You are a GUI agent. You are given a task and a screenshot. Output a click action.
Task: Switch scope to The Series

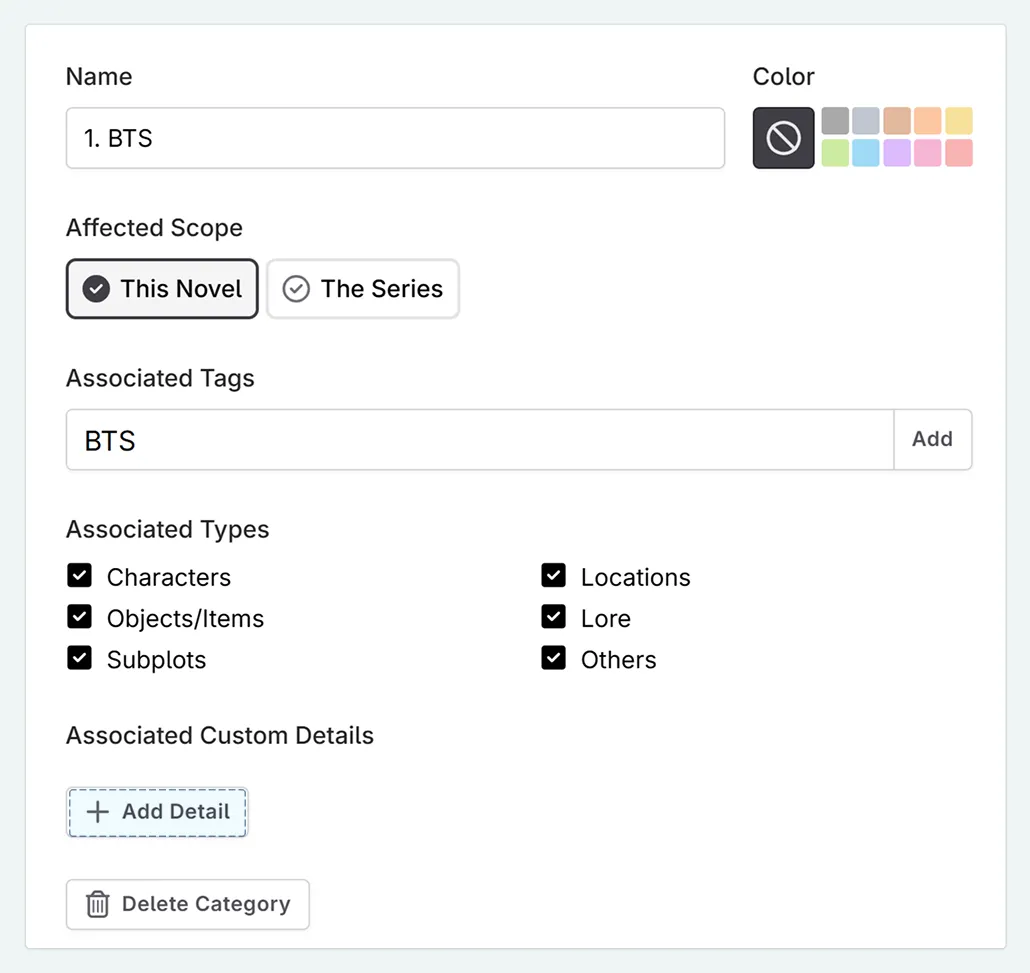click(362, 289)
